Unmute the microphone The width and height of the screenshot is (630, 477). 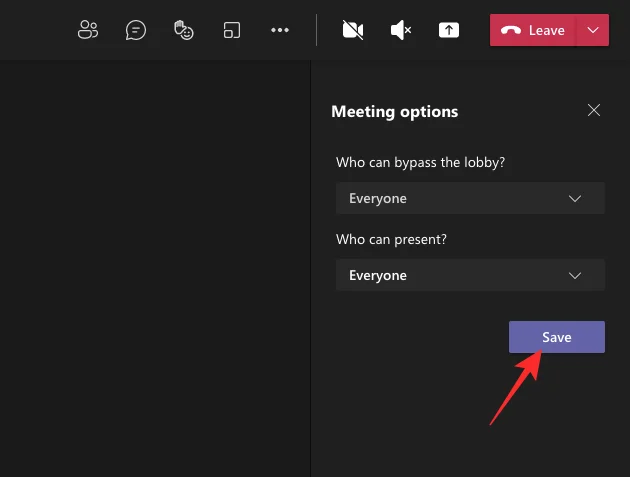[401, 30]
